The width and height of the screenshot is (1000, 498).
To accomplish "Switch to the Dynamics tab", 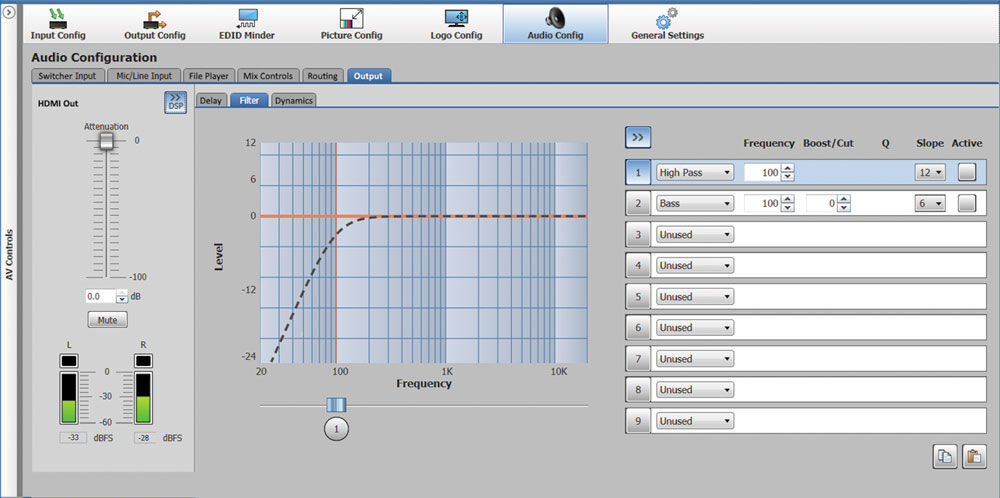I will tap(294, 100).
